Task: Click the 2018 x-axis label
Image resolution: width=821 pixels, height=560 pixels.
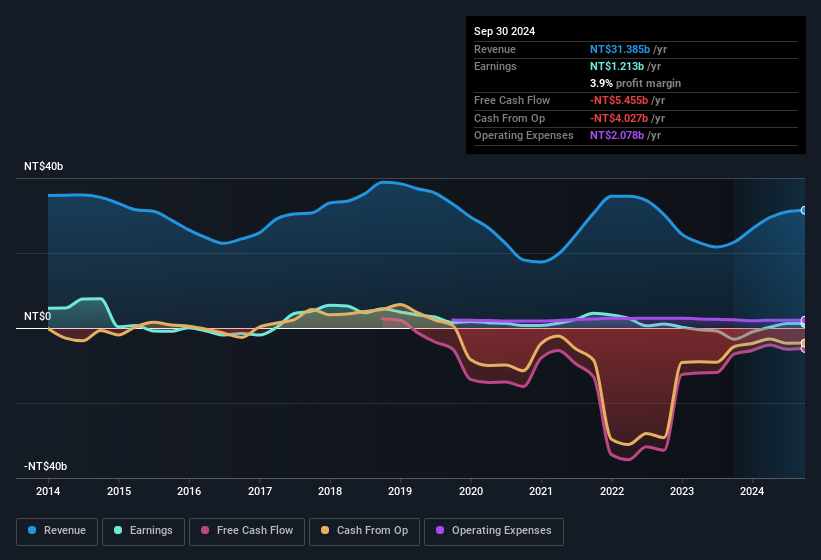Action: (330, 491)
